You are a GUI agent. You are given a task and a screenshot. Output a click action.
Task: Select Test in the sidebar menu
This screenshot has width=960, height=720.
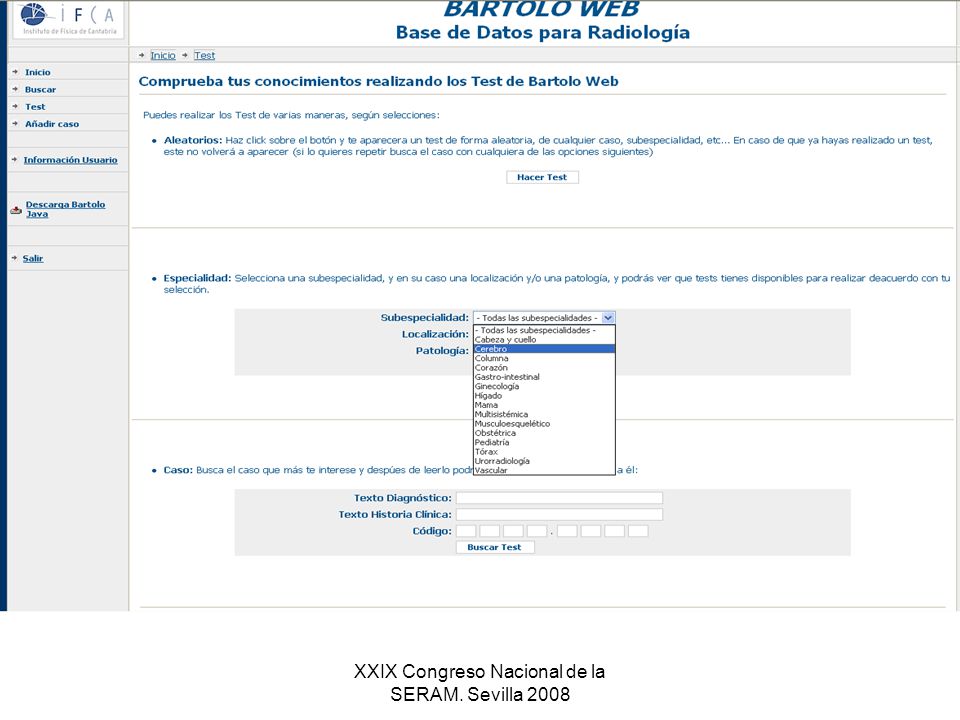(35, 107)
